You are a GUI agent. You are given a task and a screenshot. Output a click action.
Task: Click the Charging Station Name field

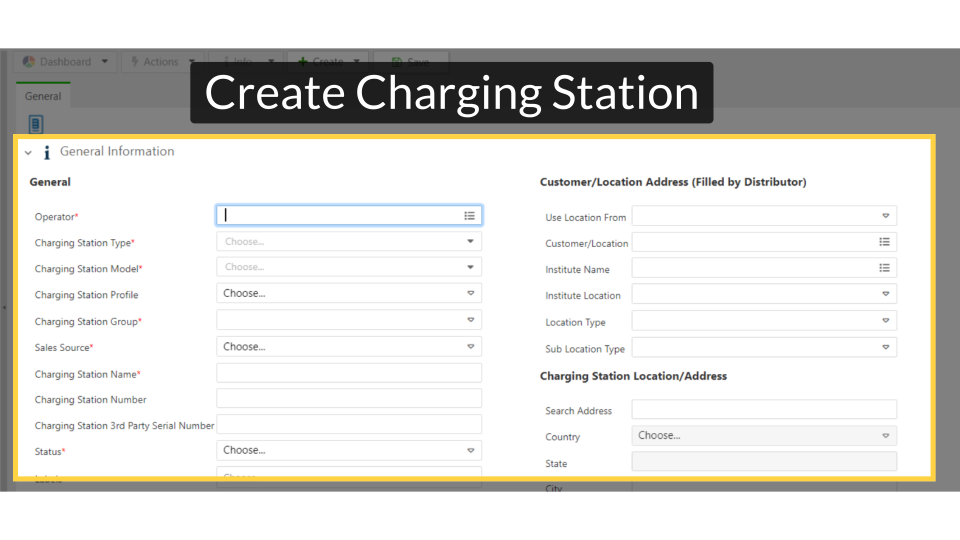click(349, 373)
